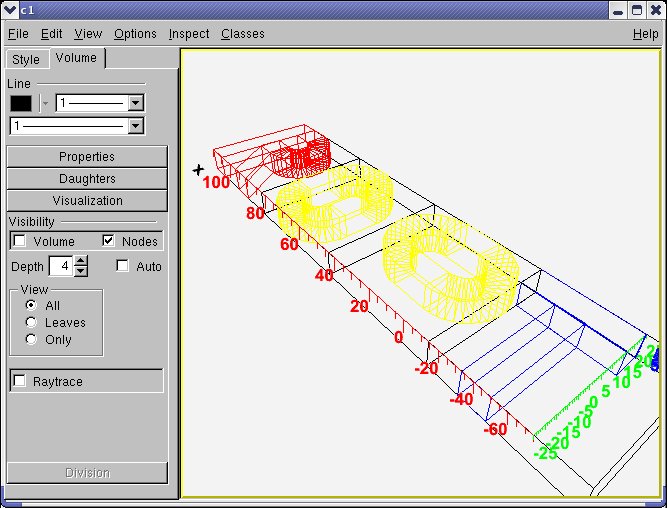Open the window menu icon in title bar

click(x=10, y=10)
